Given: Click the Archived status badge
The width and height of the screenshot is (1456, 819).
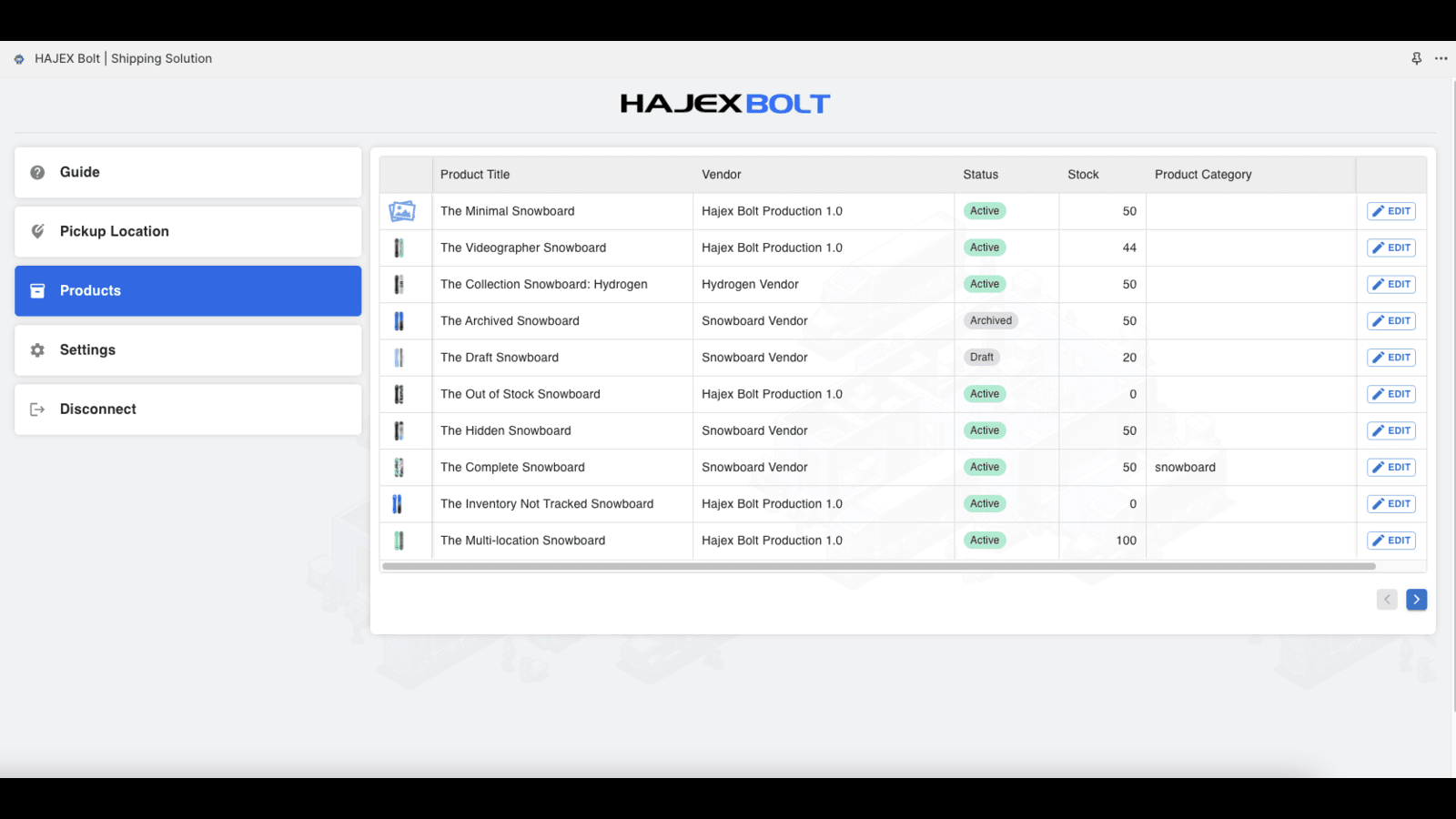Looking at the screenshot, I should [x=991, y=320].
